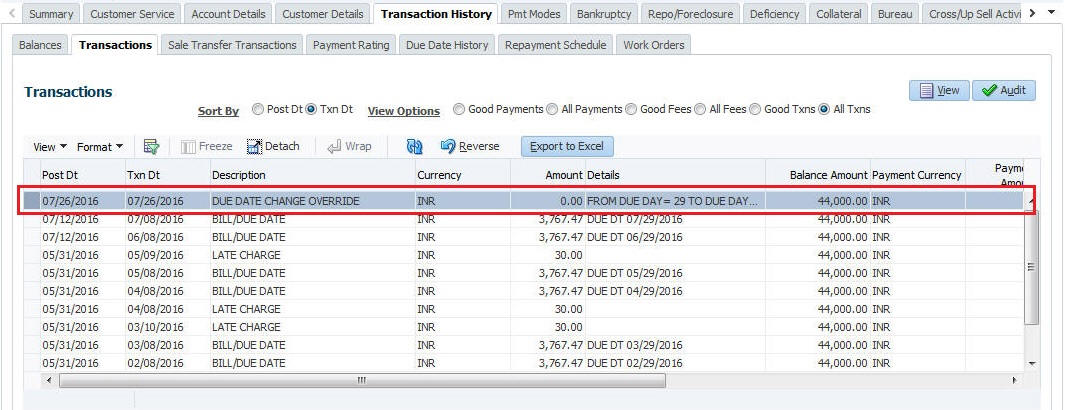The height and width of the screenshot is (410, 1065).
Task: Open the Format dropdown menu
Action: 100,147
